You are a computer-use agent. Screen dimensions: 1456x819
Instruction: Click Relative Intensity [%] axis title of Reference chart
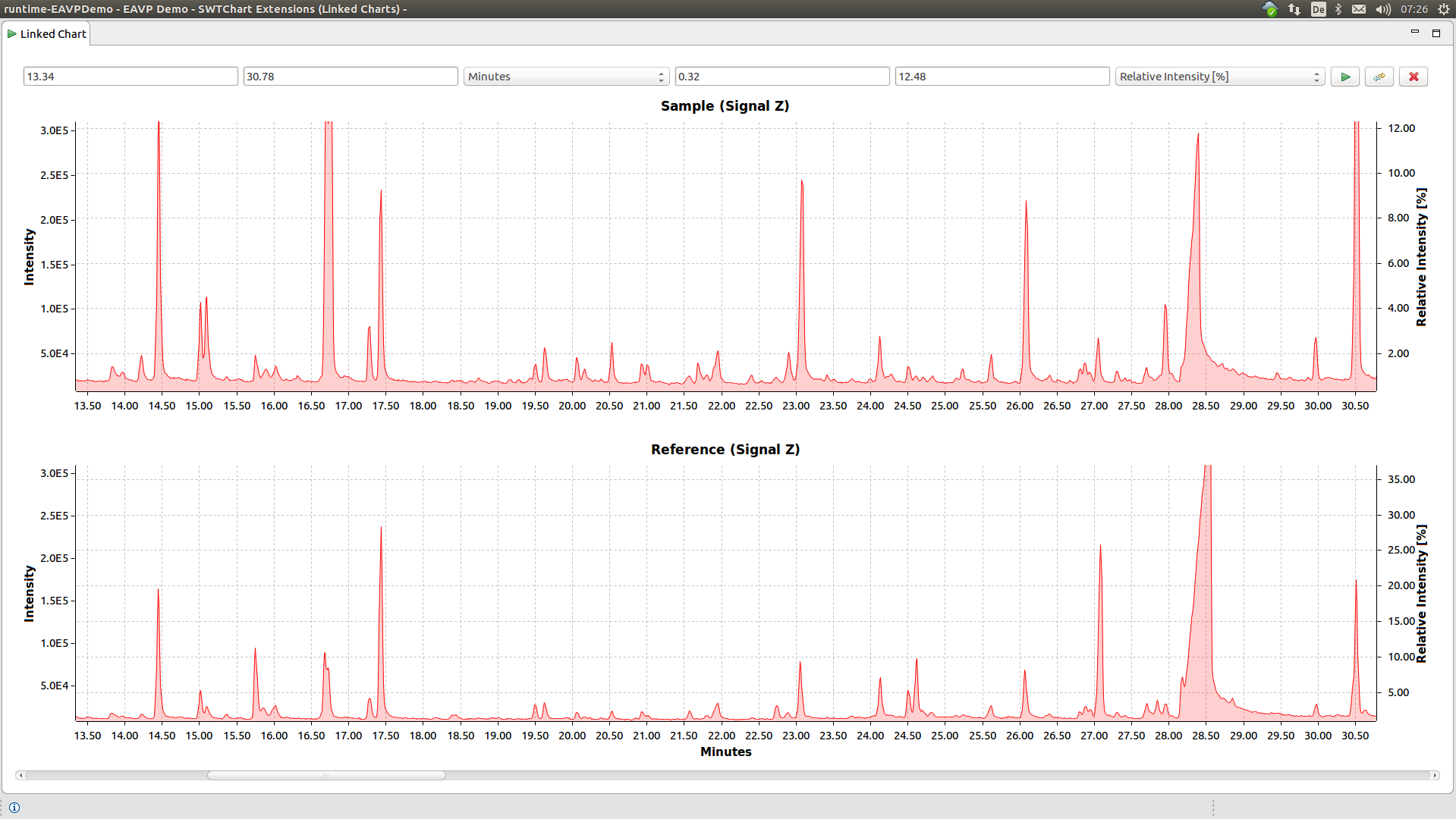click(1421, 594)
